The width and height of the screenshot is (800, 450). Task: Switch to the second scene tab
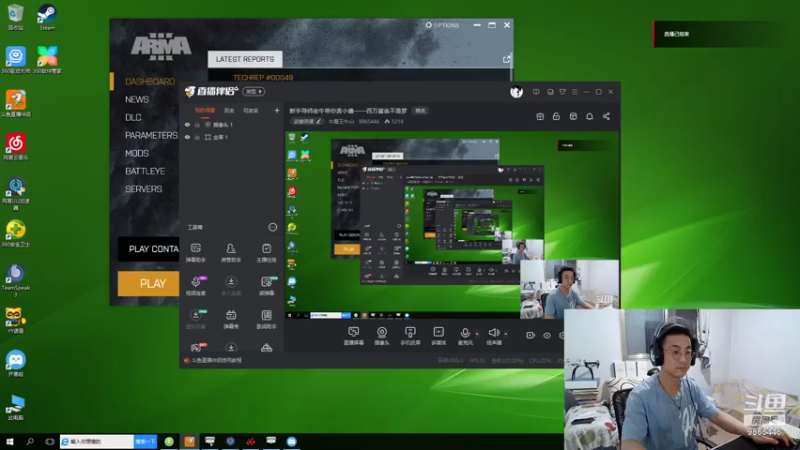[229, 111]
